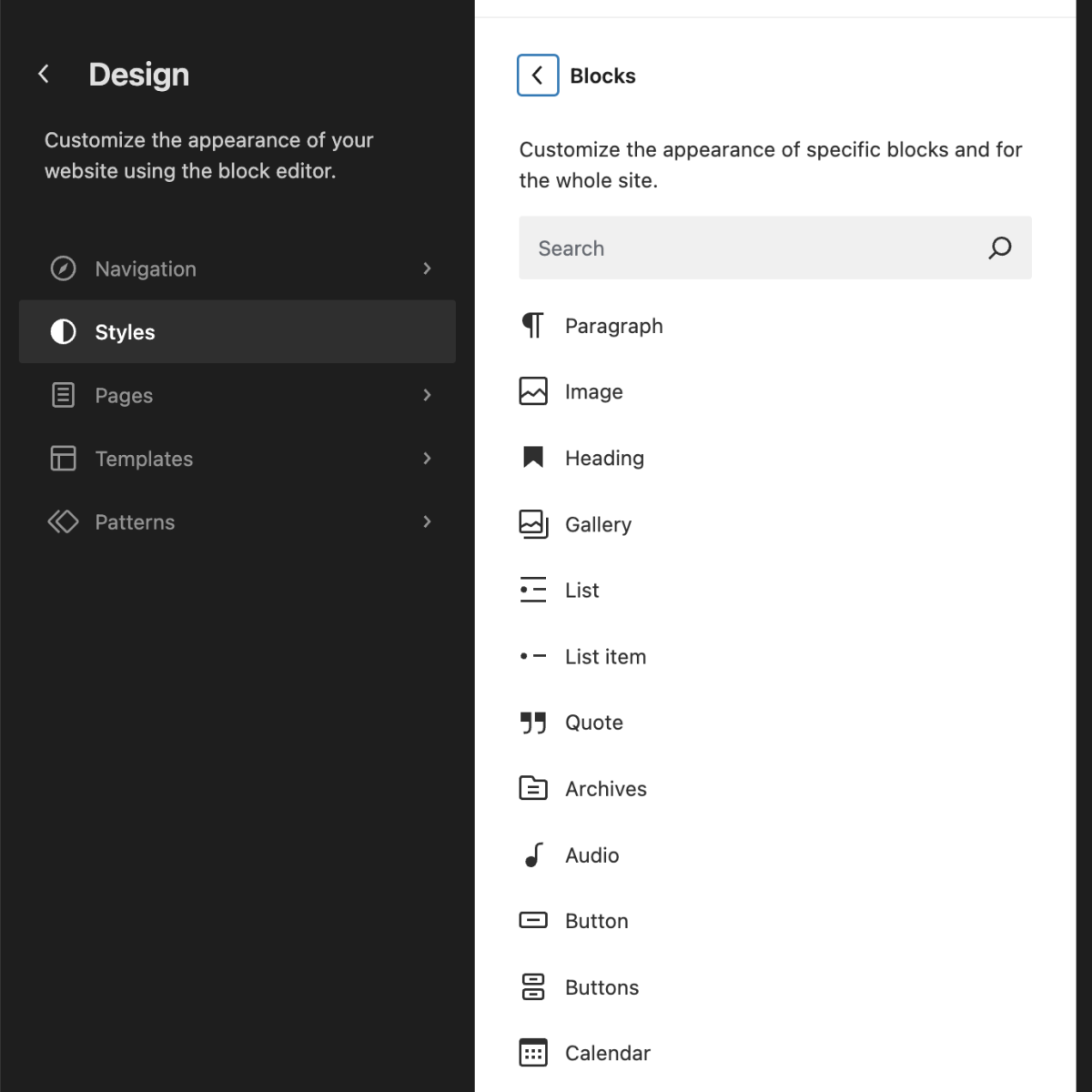Image resolution: width=1092 pixels, height=1092 pixels.
Task: Click the Heading bookmark icon
Action: click(x=533, y=458)
